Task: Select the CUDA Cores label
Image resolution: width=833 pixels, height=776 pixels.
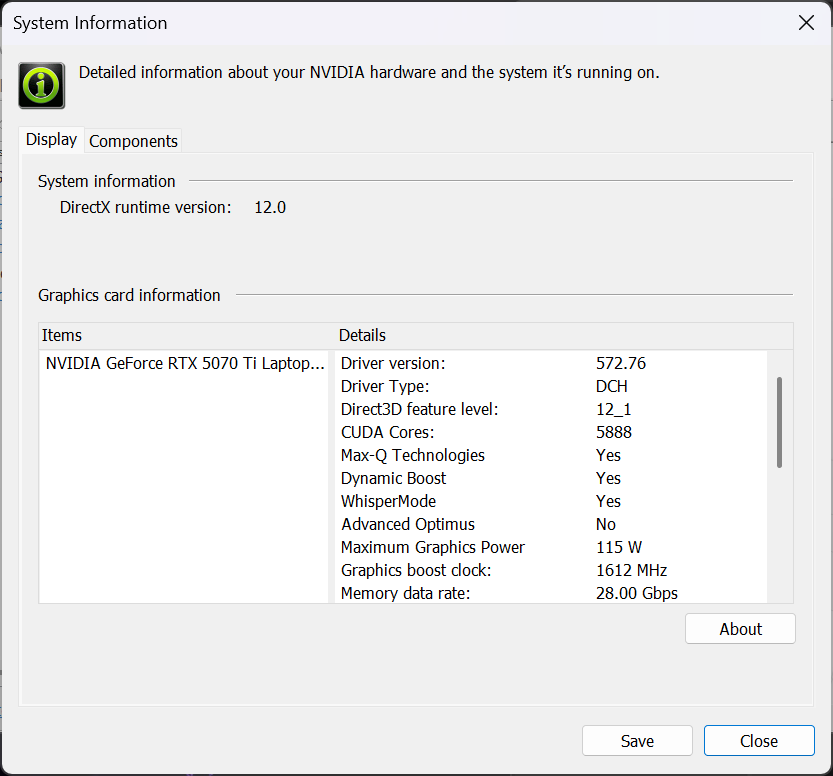Action: click(387, 432)
